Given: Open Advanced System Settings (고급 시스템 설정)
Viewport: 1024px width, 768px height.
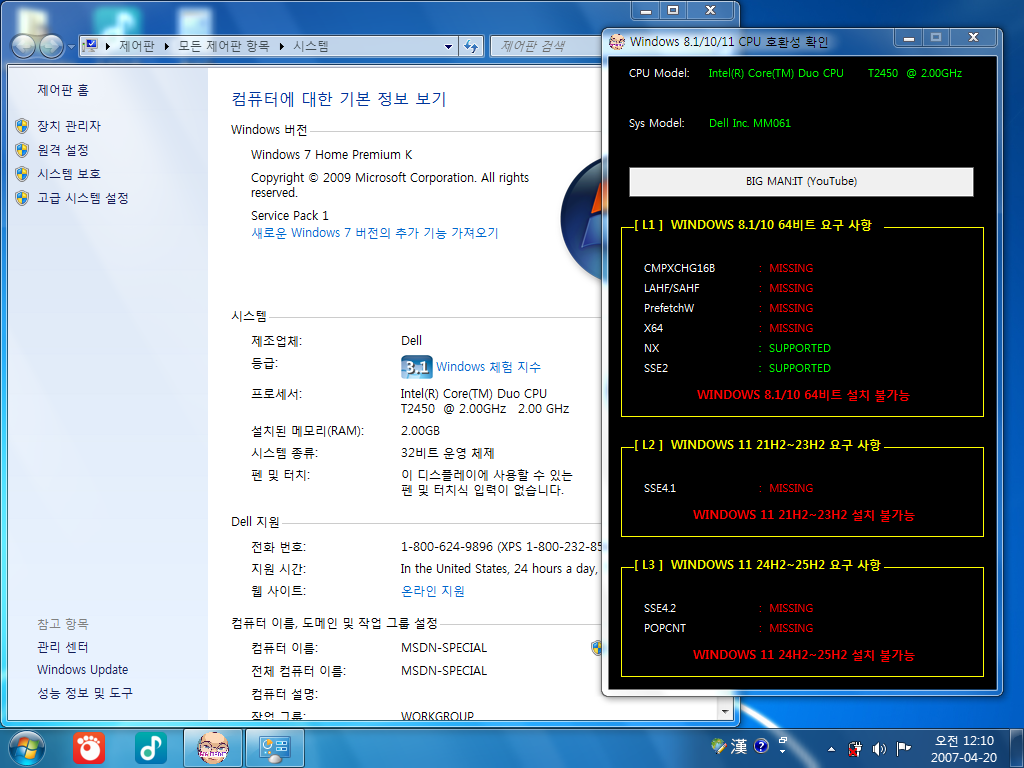Looking at the screenshot, I should point(82,198).
